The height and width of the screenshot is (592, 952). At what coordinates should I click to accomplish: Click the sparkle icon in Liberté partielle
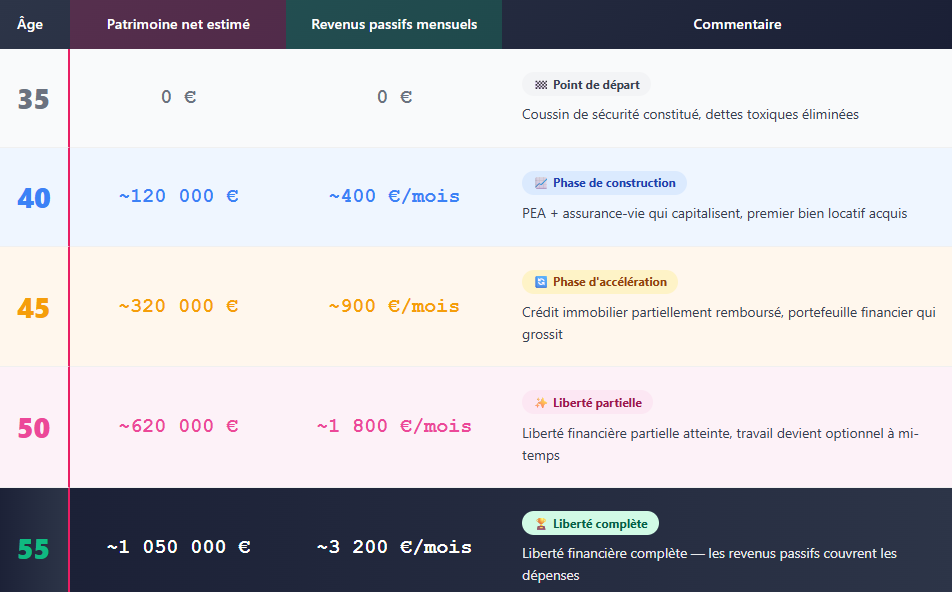[x=540, y=403]
